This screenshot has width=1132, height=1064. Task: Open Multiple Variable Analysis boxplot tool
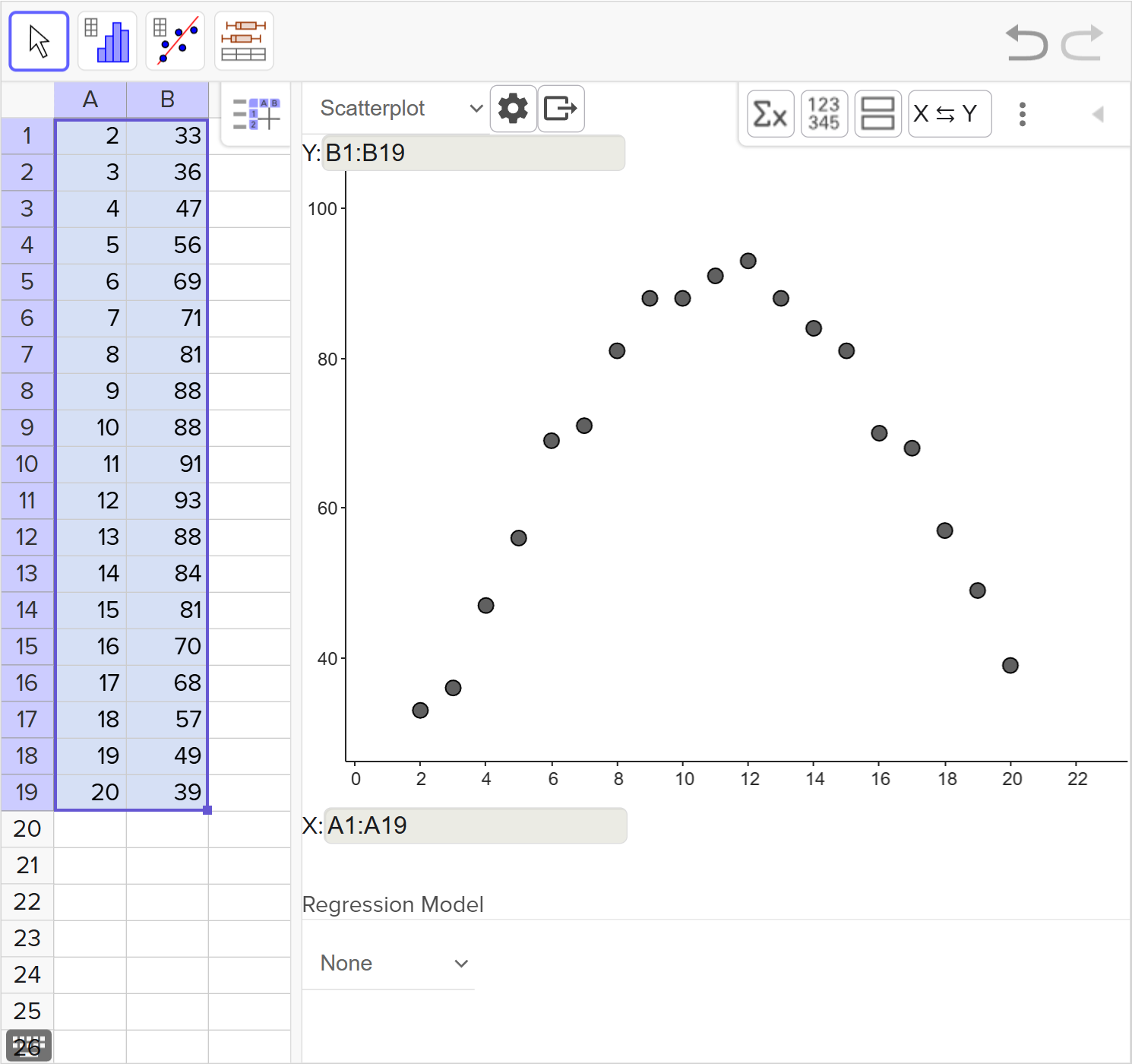pyautogui.click(x=244, y=41)
